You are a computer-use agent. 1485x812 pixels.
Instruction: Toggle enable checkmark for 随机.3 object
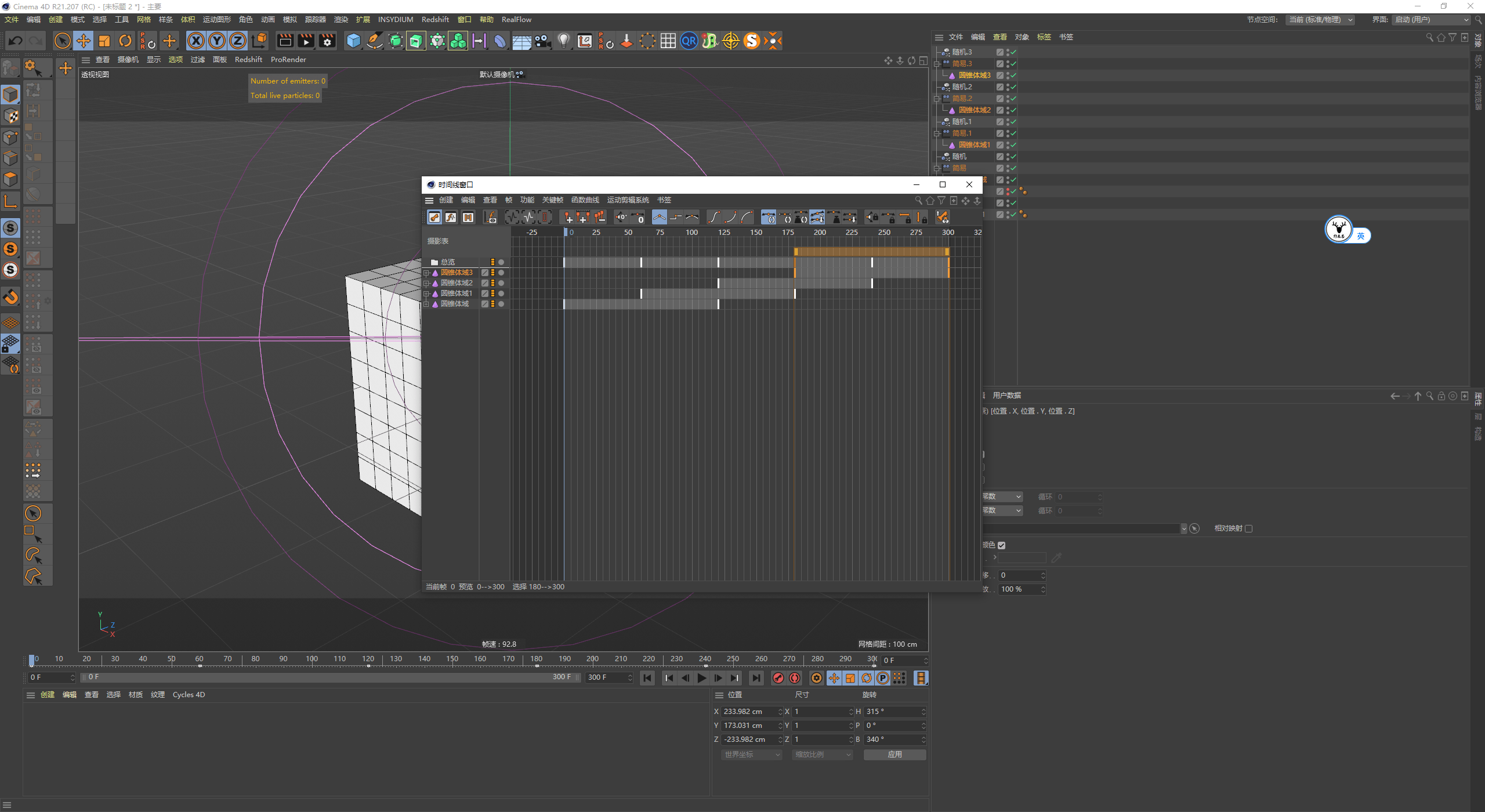coord(1013,52)
